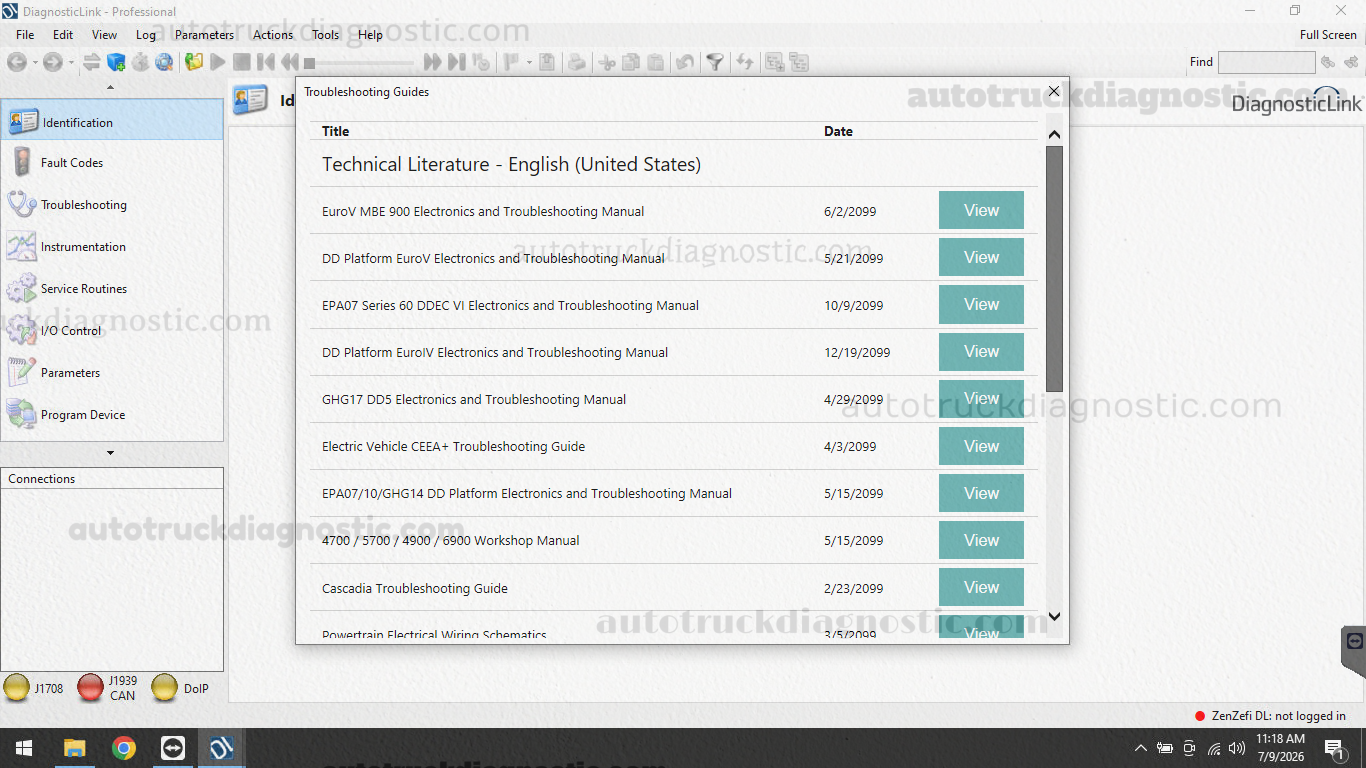Open Fault Codes in the sidebar

point(112,162)
